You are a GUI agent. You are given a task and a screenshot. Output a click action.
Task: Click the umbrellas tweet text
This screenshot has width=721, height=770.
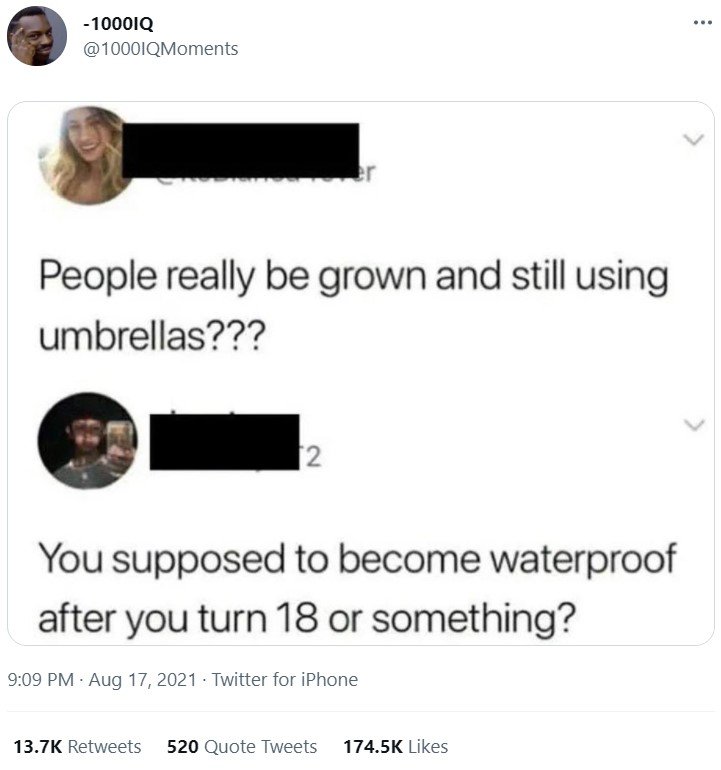pyautogui.click(x=354, y=306)
